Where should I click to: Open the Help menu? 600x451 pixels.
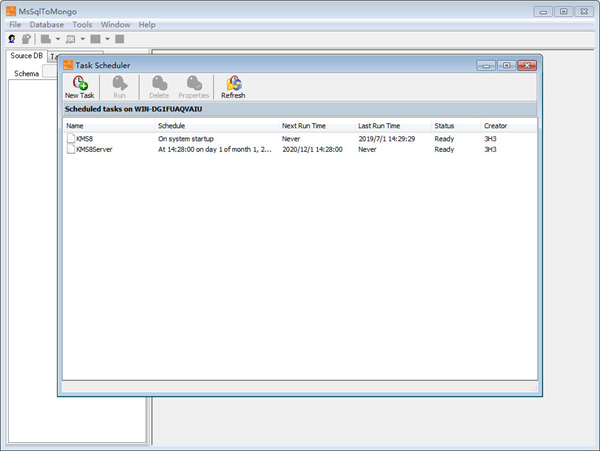147,24
